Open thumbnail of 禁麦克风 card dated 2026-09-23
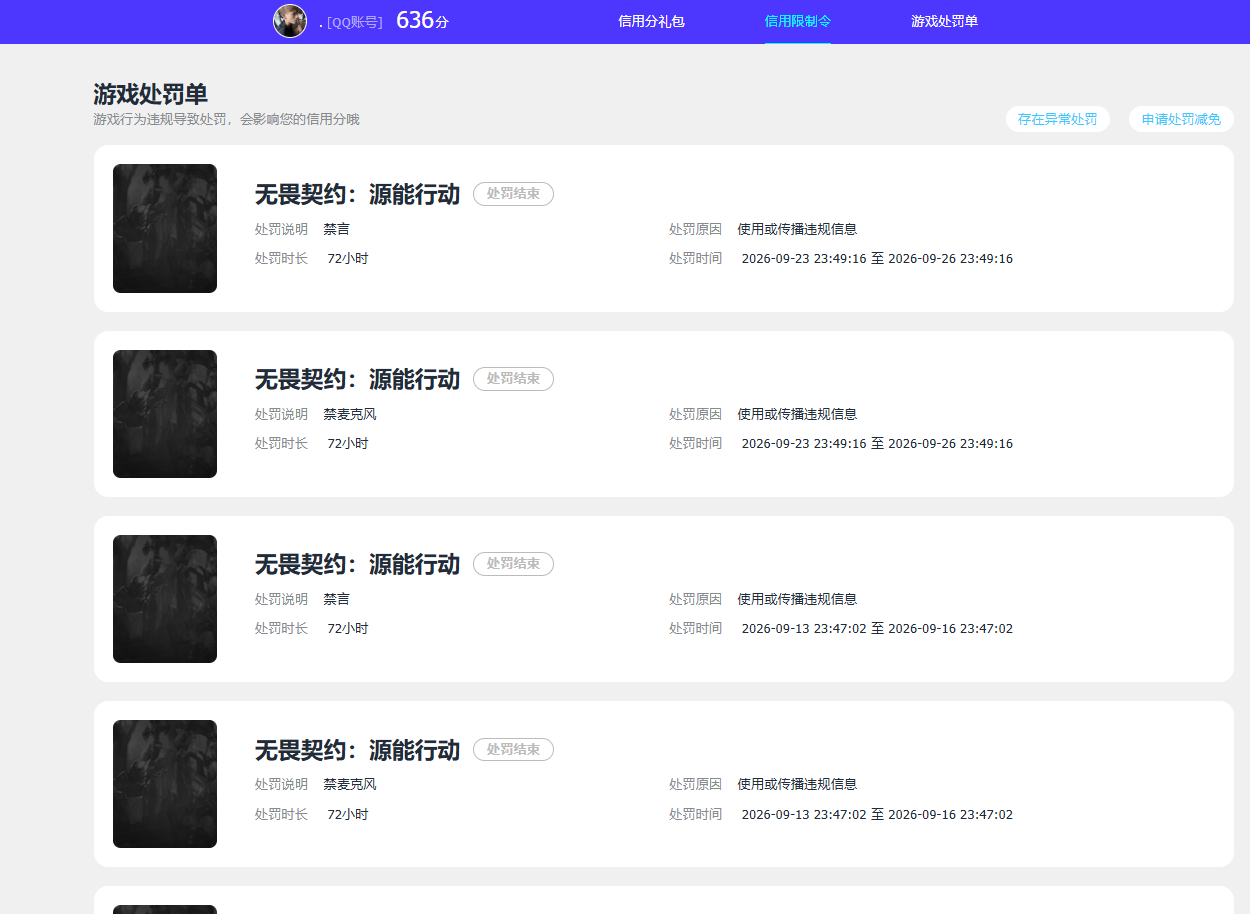Image resolution: width=1250 pixels, height=914 pixels. [x=165, y=414]
